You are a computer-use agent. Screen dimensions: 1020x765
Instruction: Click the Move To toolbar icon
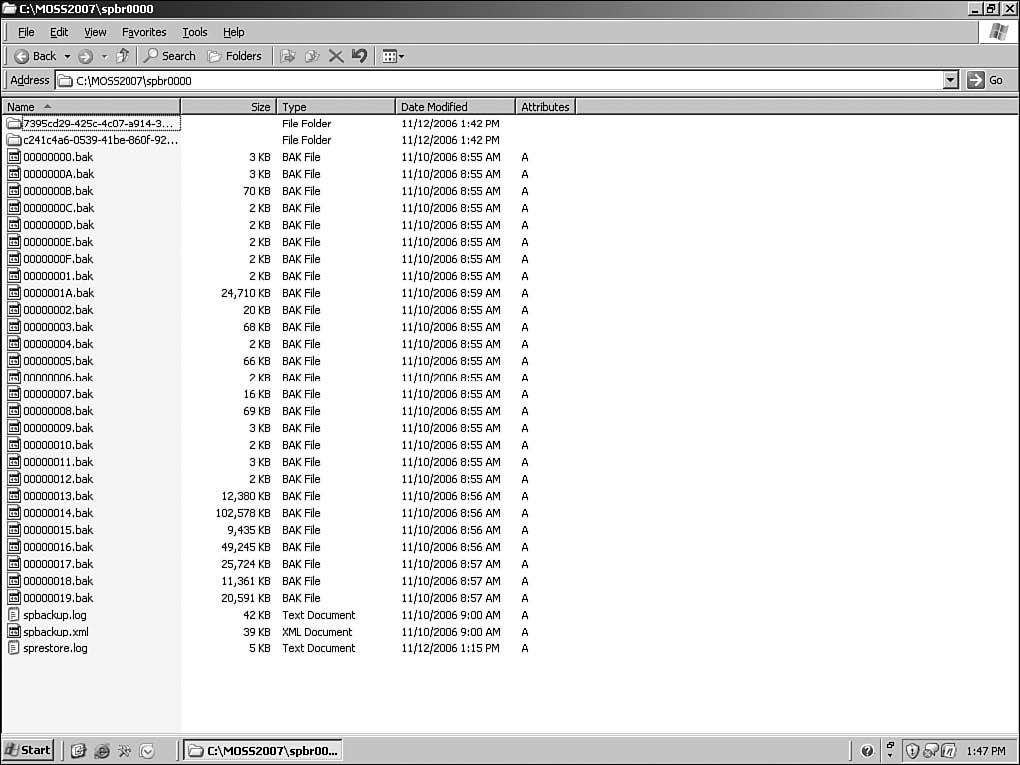(288, 56)
